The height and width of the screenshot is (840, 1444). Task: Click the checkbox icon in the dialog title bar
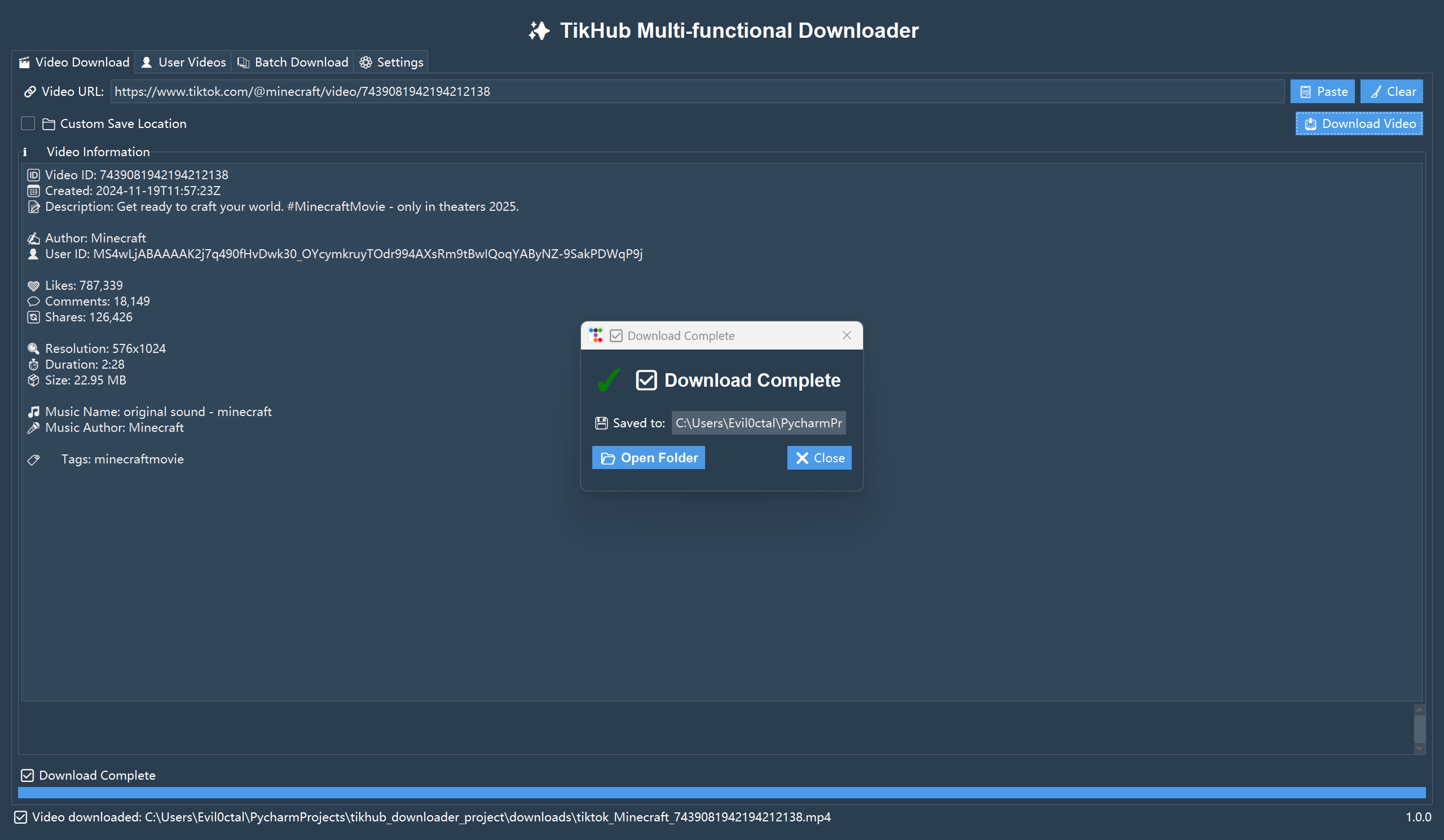click(x=616, y=335)
